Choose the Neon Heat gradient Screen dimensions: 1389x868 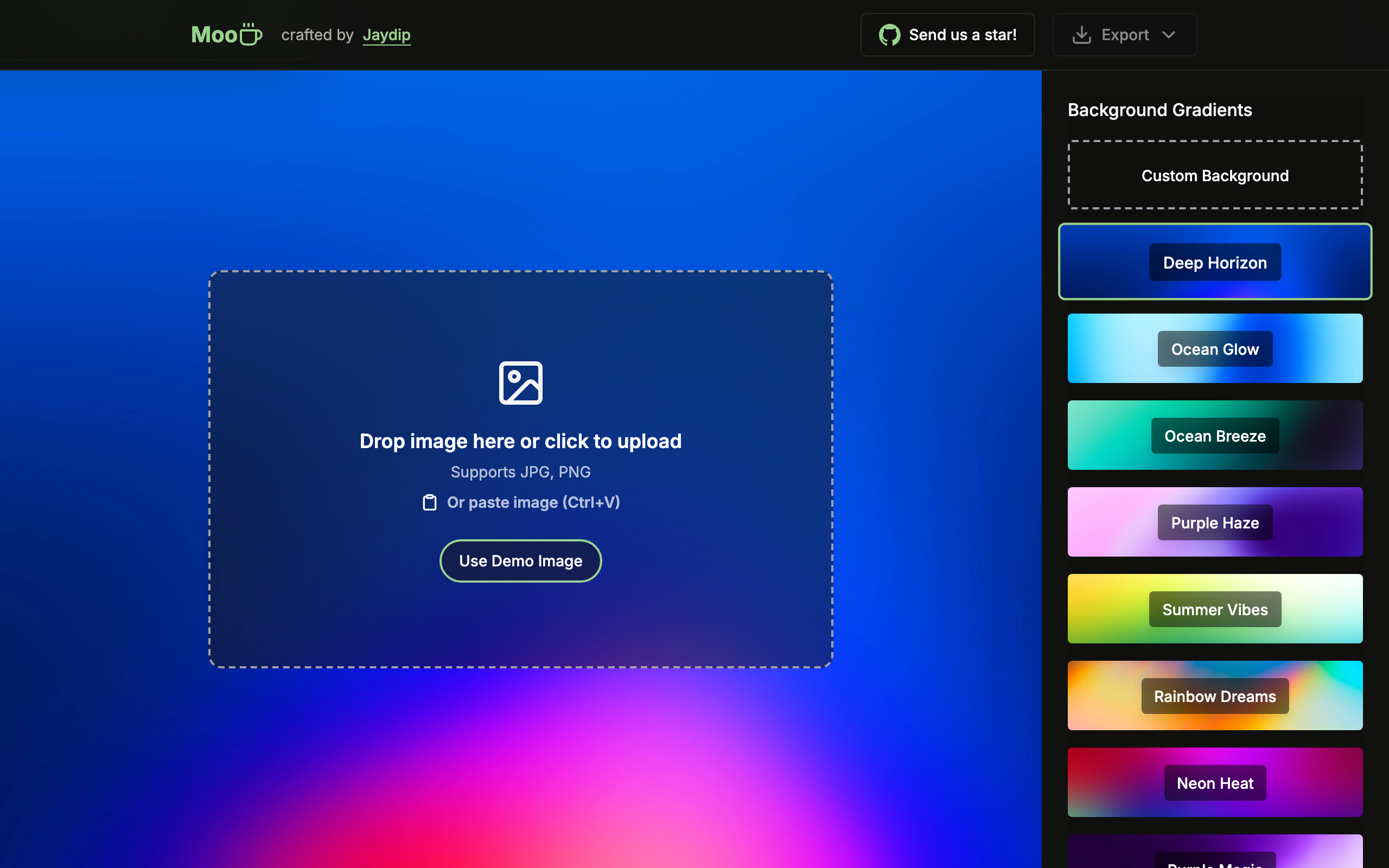[x=1214, y=783]
